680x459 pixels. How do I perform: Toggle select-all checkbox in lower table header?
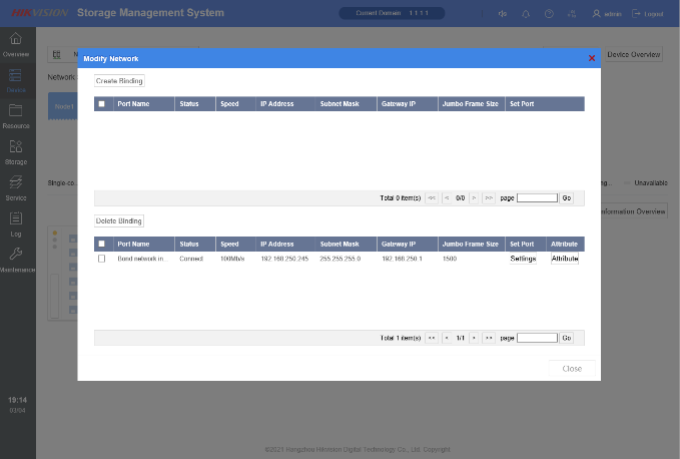101,243
